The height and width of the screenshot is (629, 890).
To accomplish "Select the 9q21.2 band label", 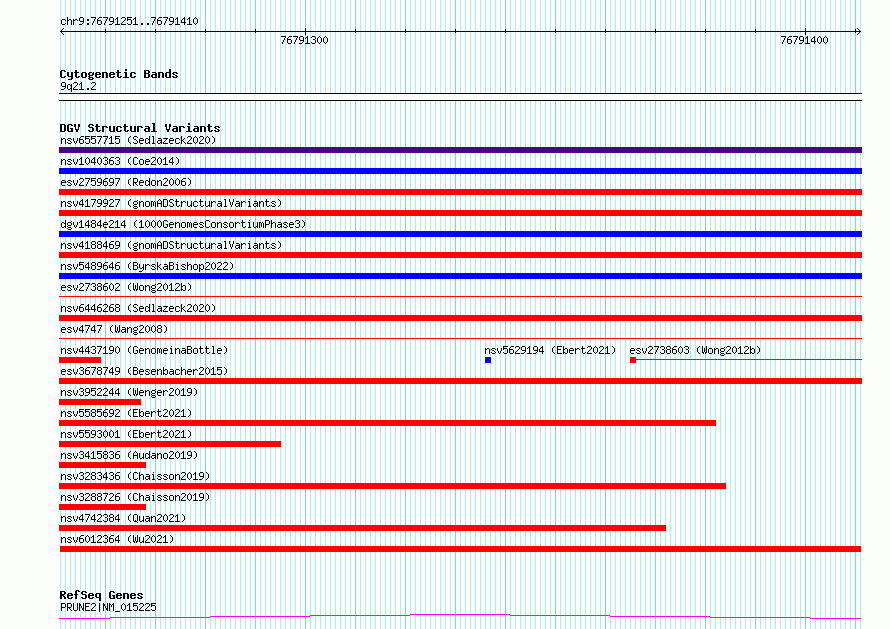I will [x=78, y=86].
